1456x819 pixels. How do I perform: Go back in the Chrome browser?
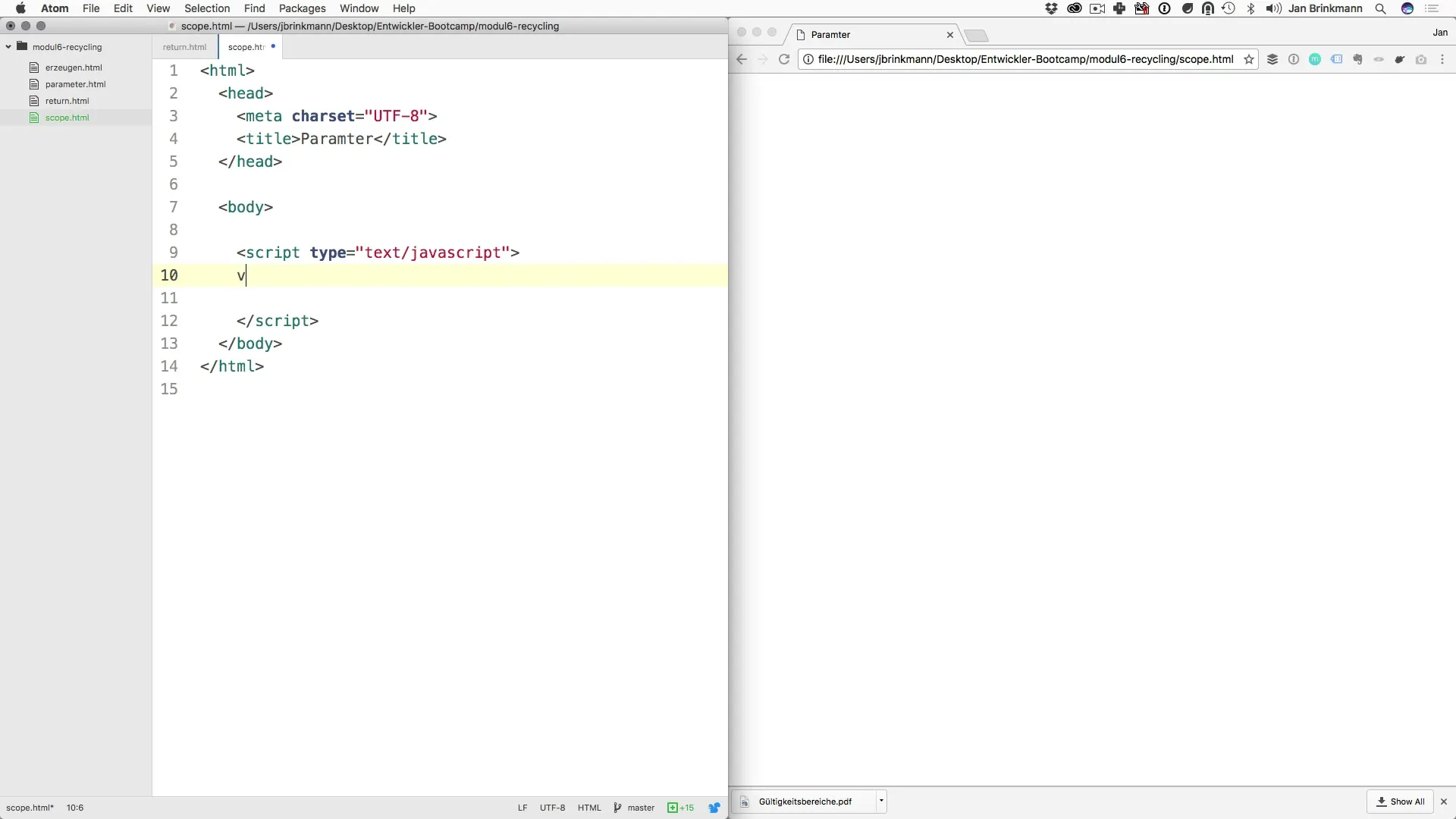[742, 59]
